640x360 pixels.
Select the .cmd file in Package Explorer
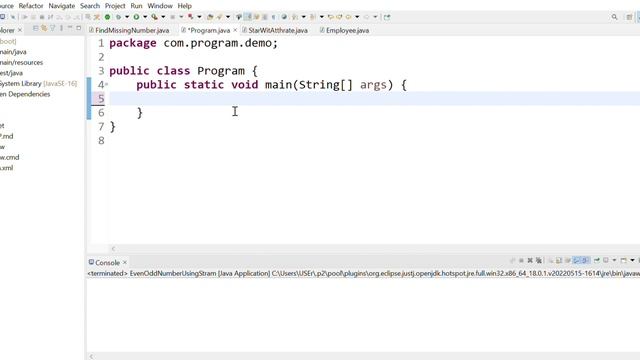9,157
